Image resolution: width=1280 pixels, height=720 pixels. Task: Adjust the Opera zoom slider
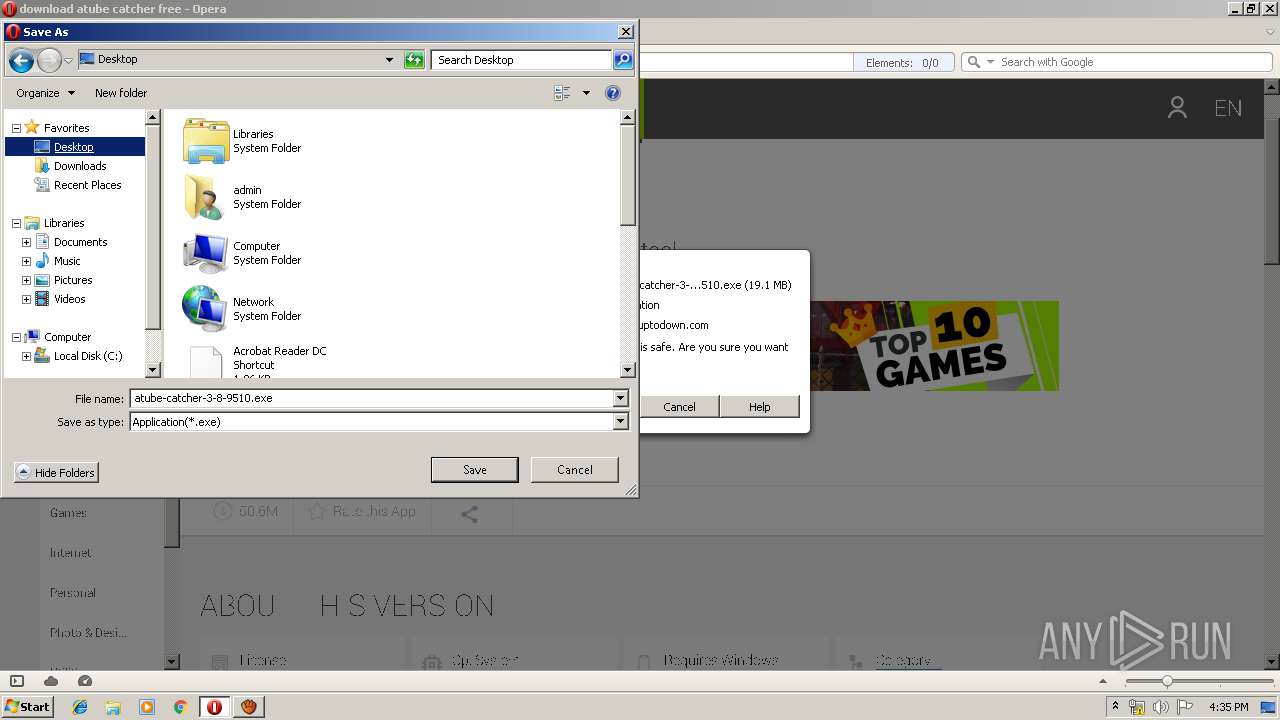point(1166,681)
